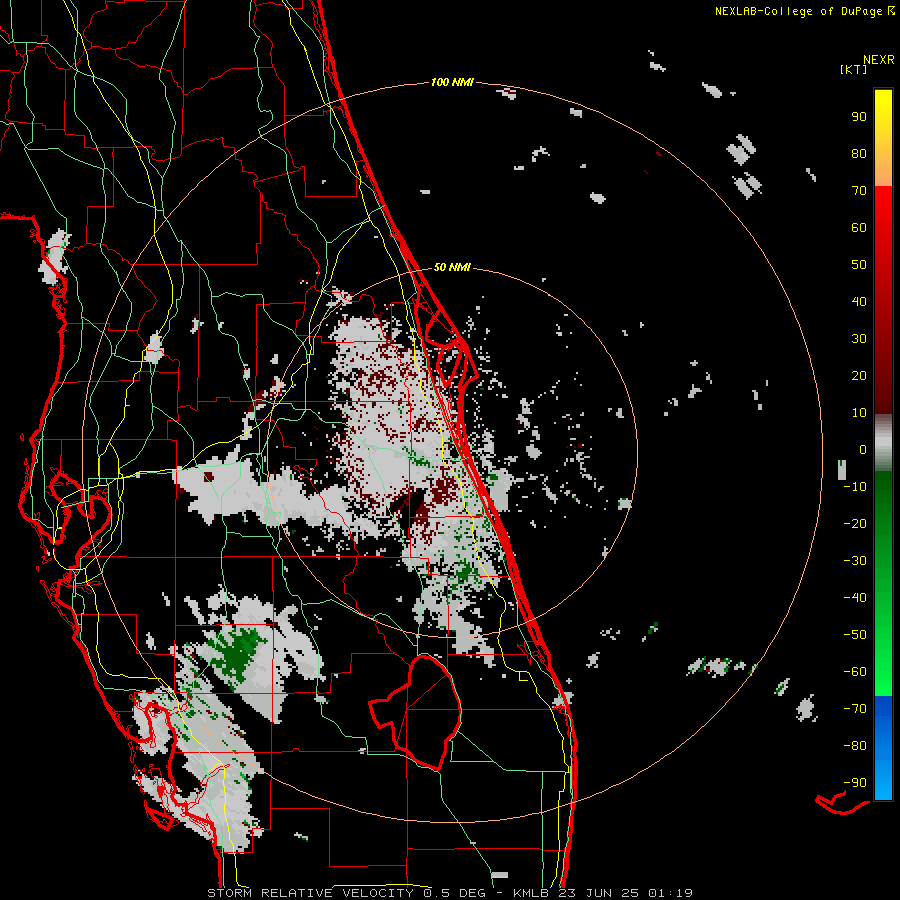Screen dimensions: 900x900
Task: Select the -90 scale label
Action: click(855, 783)
